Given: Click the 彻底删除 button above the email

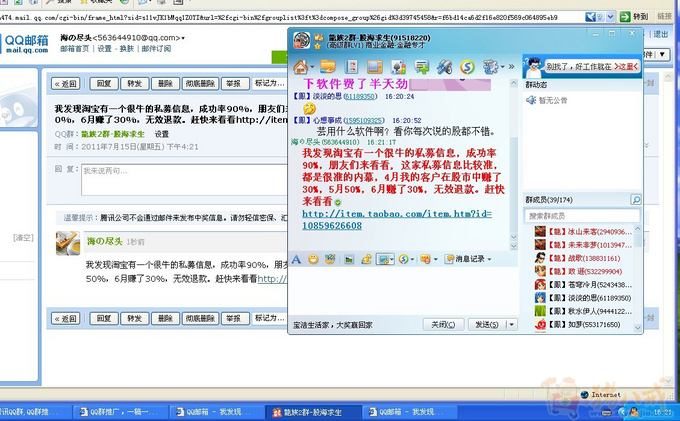Looking at the screenshot, I should [200, 84].
